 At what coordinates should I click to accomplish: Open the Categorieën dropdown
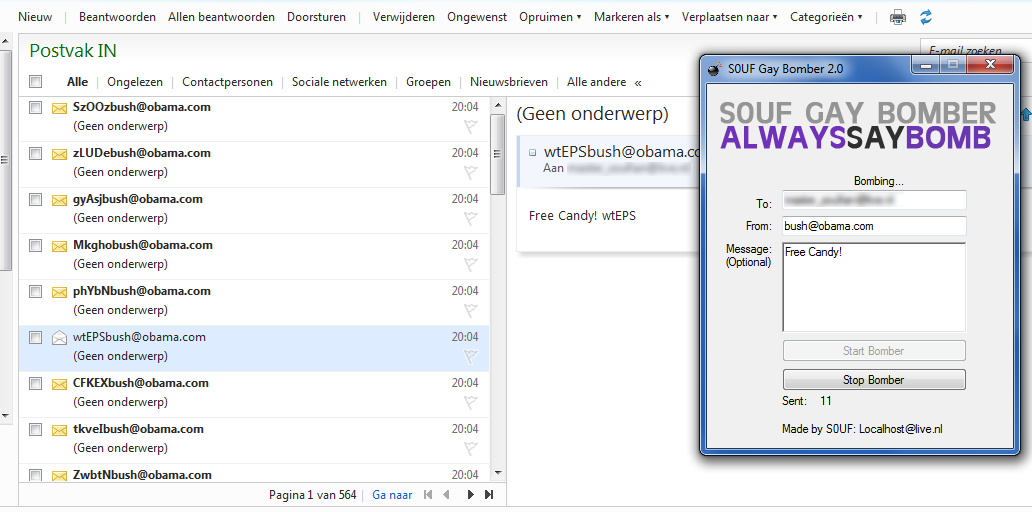tap(826, 17)
